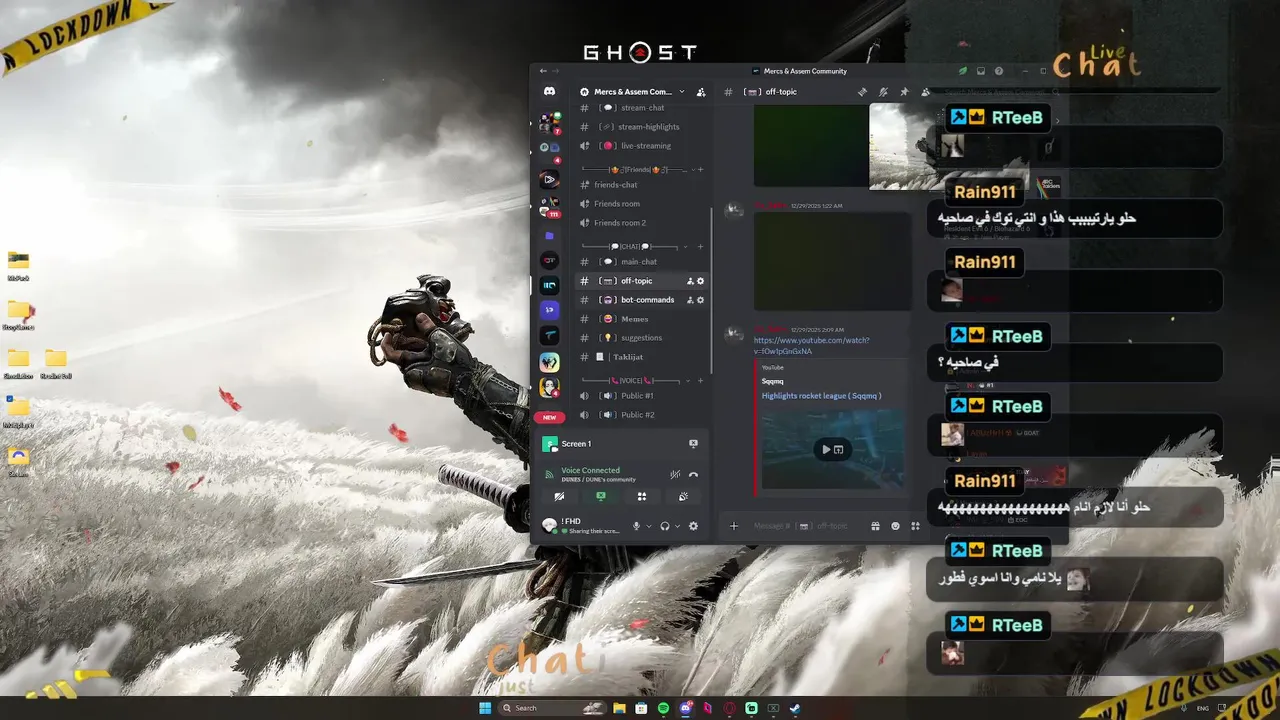Open User Settings gear next to FHD
The height and width of the screenshot is (720, 1280).
click(x=693, y=526)
